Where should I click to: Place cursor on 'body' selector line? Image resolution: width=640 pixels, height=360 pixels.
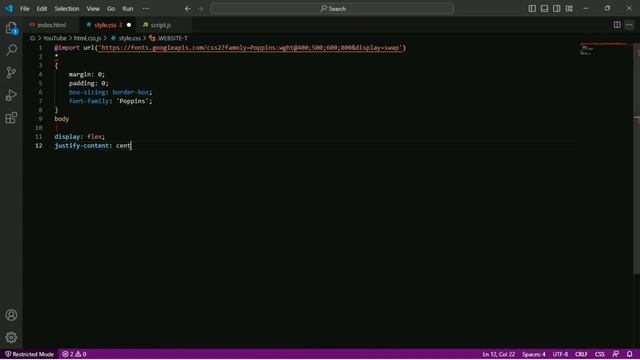coord(62,119)
